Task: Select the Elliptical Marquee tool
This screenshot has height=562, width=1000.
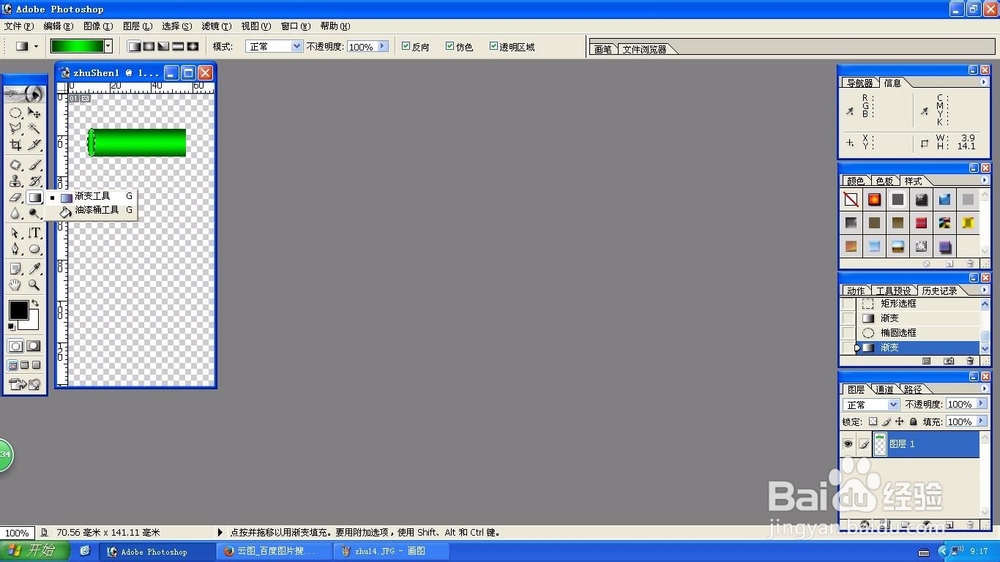Action: point(16,113)
